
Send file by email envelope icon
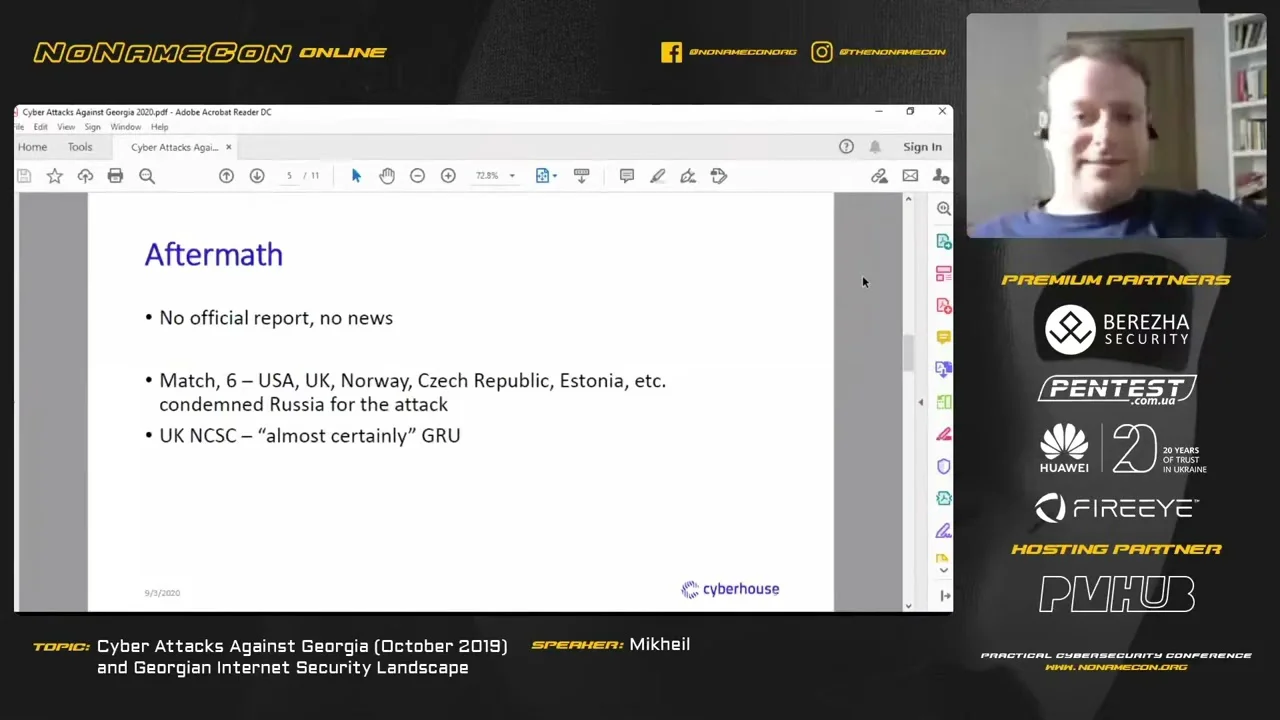[x=910, y=176]
